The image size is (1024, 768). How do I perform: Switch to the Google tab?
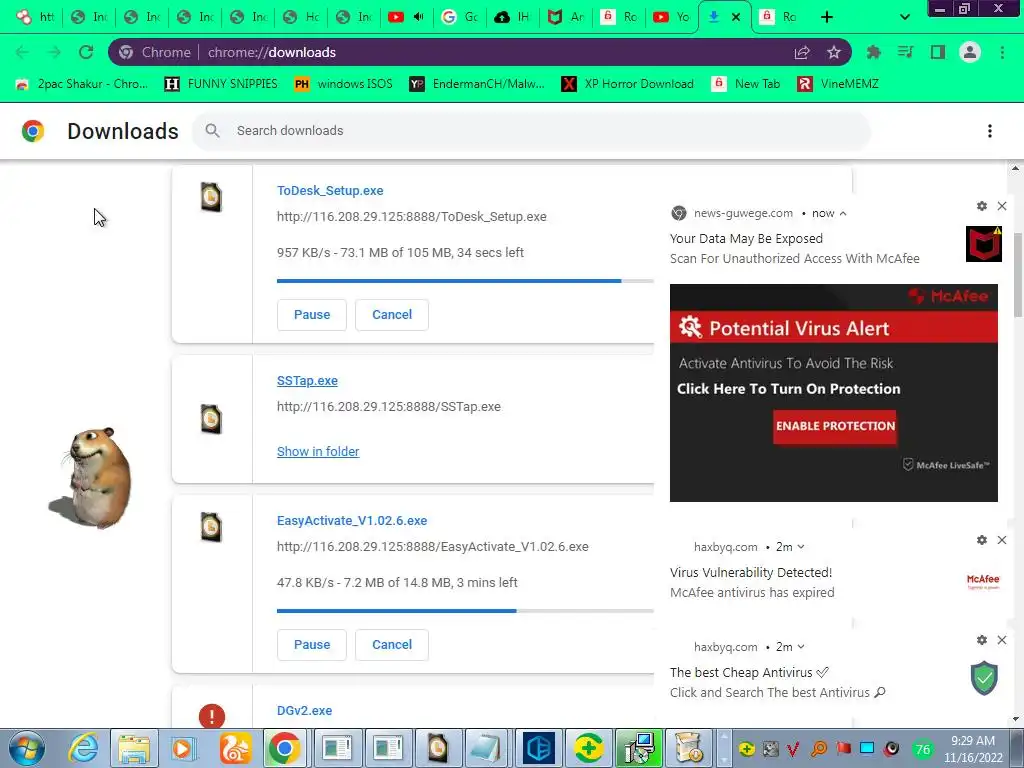(x=460, y=17)
